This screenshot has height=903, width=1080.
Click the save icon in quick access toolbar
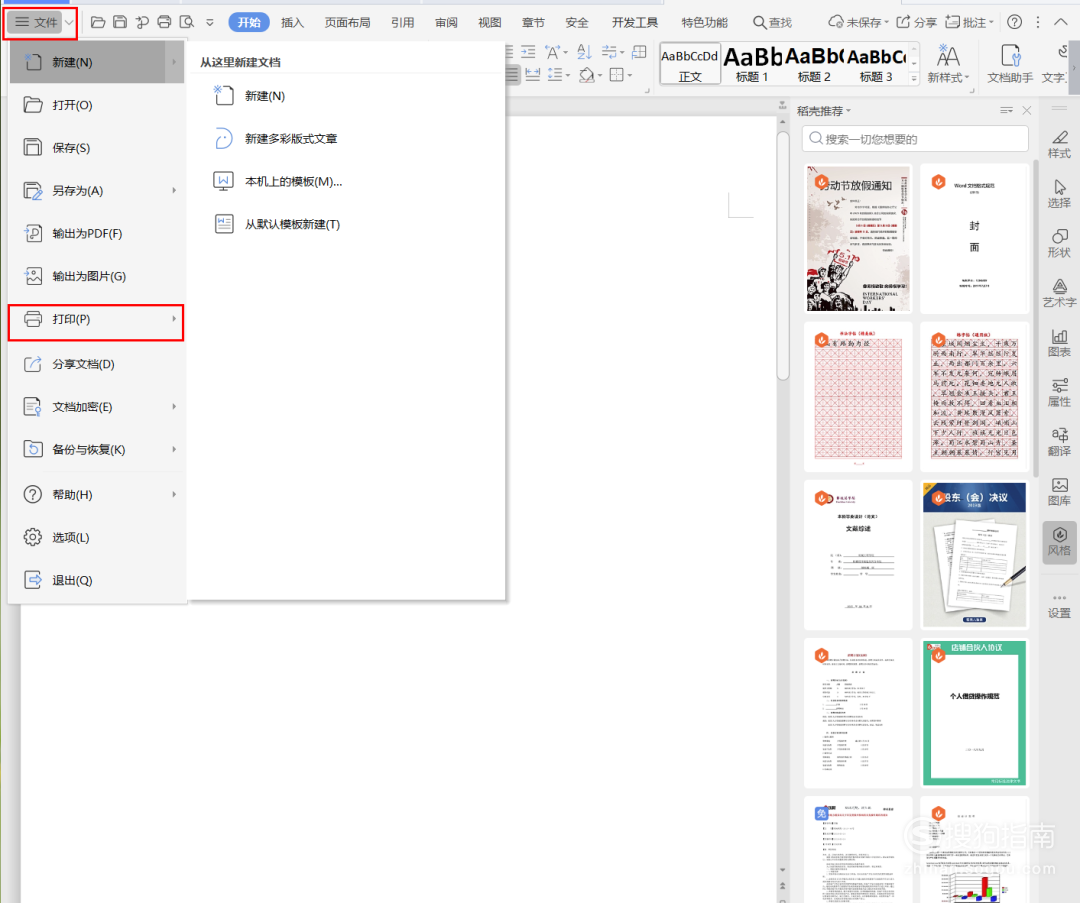[x=120, y=22]
